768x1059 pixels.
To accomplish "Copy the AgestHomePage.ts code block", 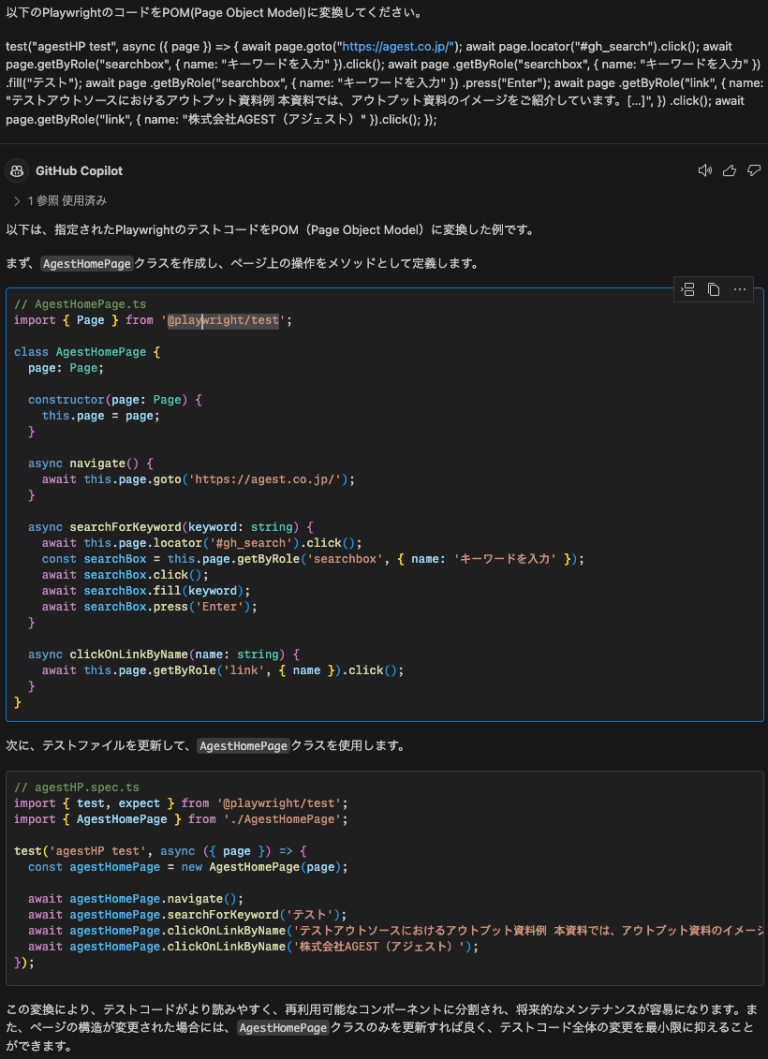I will [x=713, y=289].
